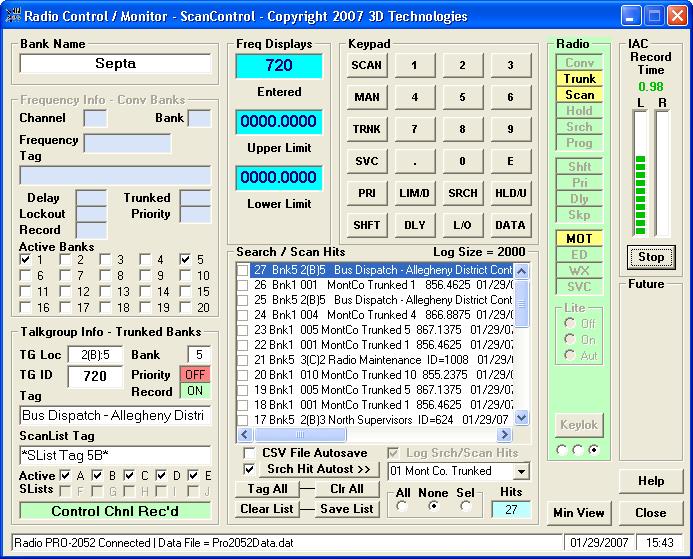Click the L/O keypad key
Screen dimensions: 693x559
[462, 225]
